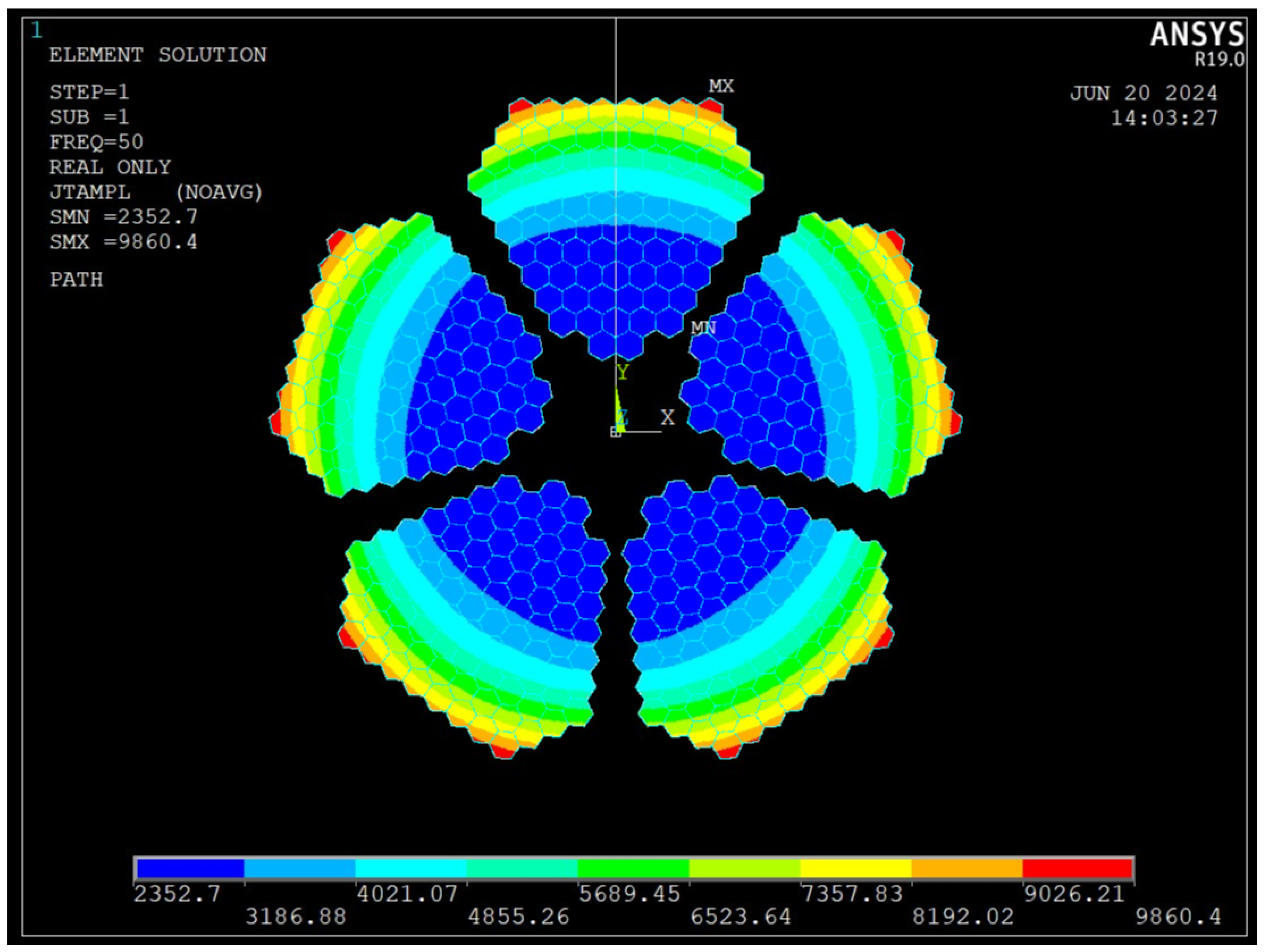Screen dimensions: 1266x952
Task: Click the ANSYS logo text
Action: click(x=1197, y=34)
